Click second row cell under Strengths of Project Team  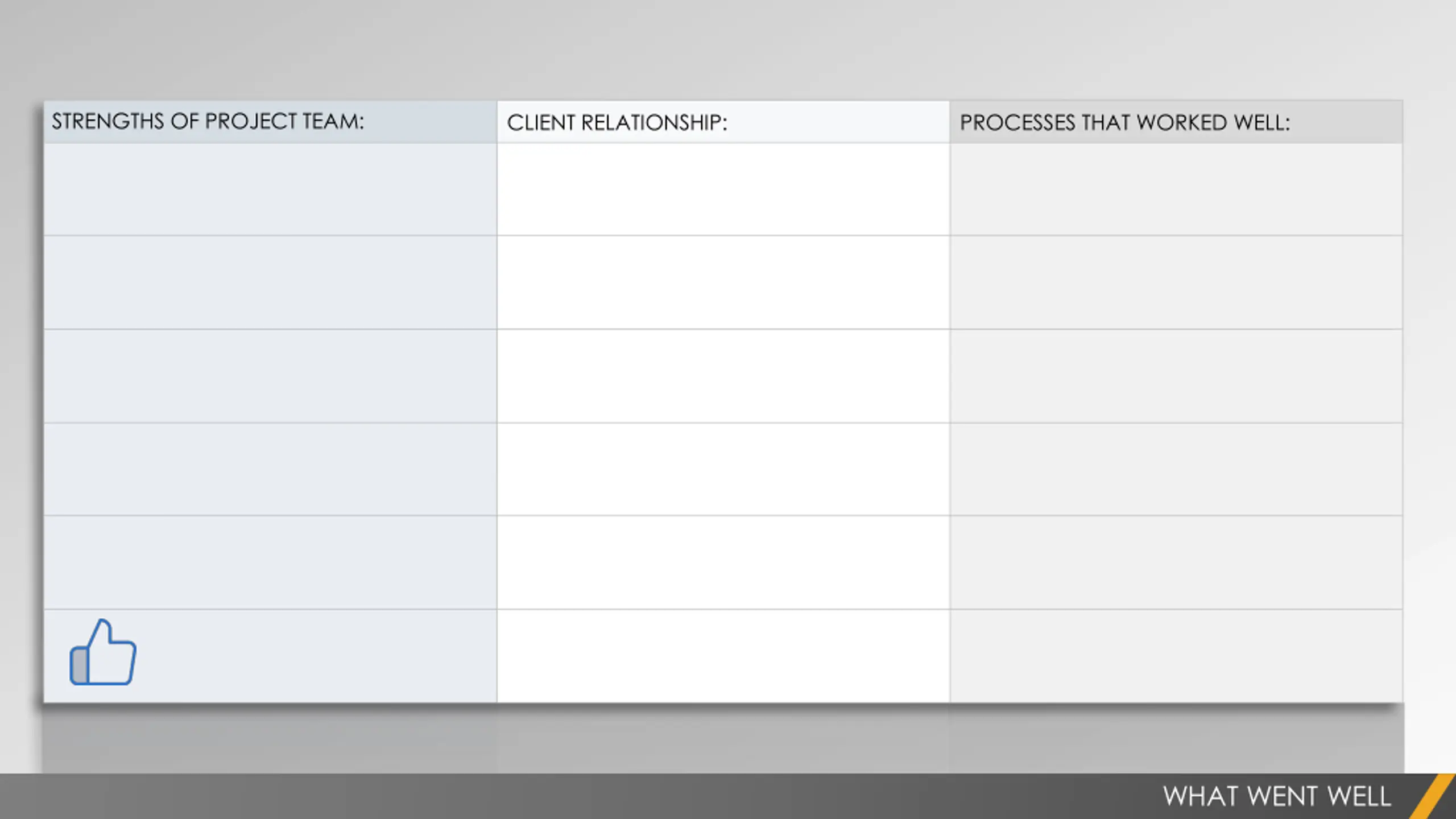270,282
